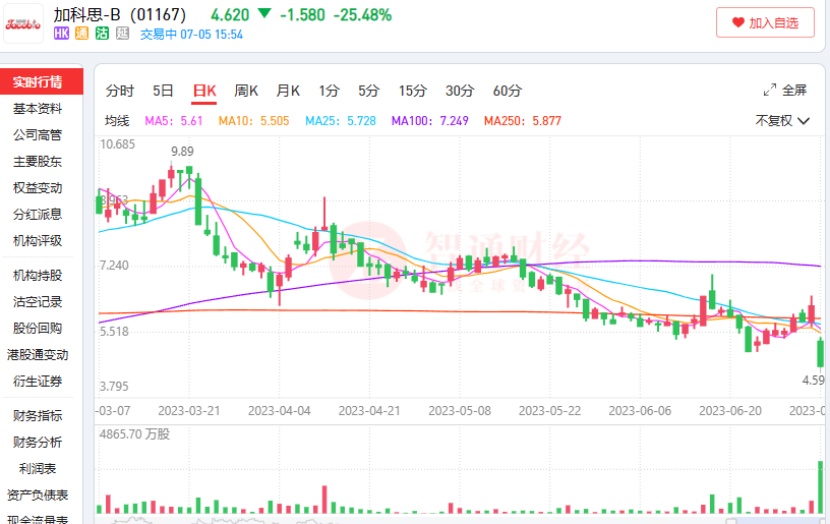Switch to the 1分 interval tab

coord(329,91)
